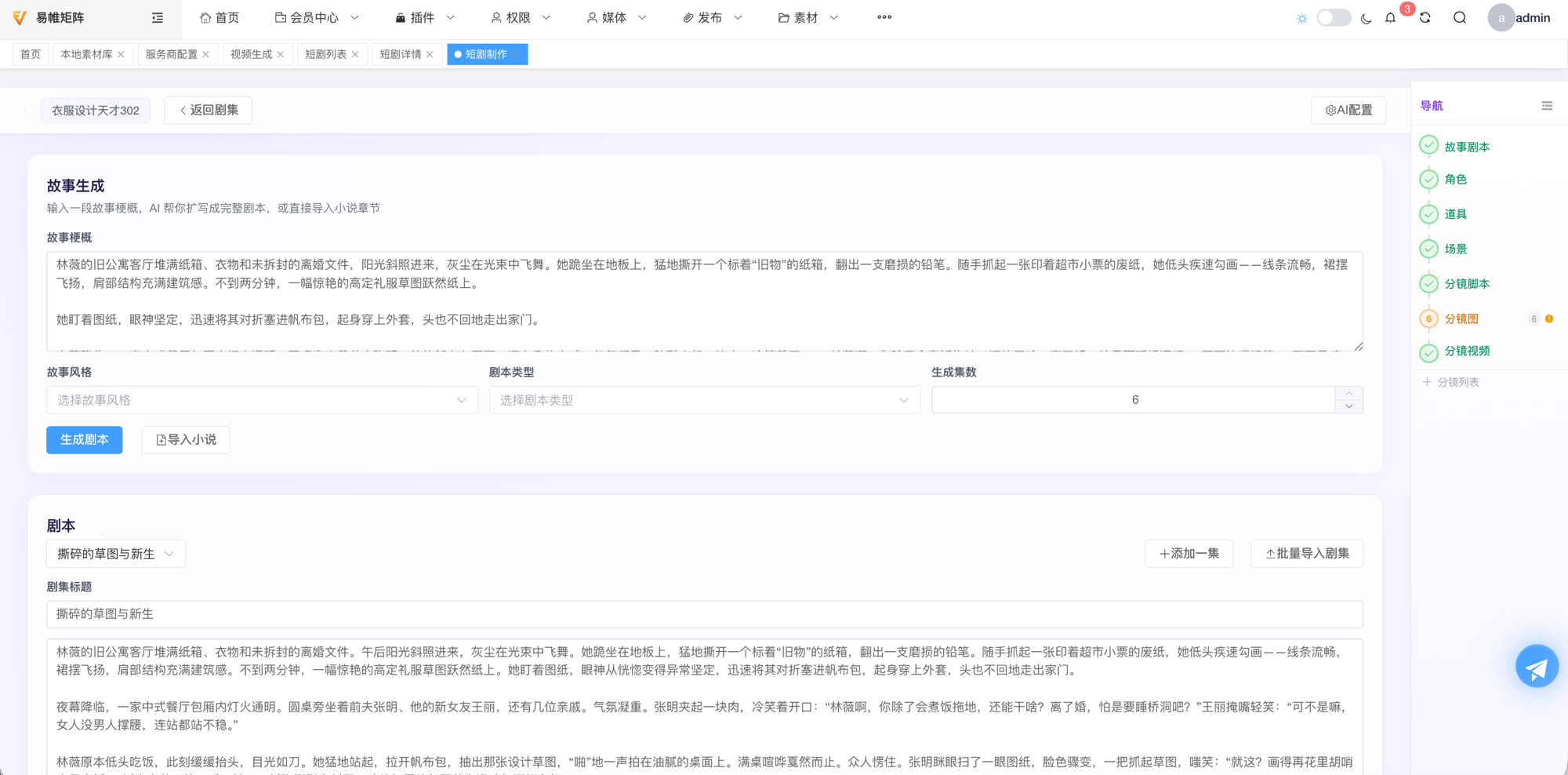1568x775 pixels.
Task: Close the 短剧列表 tab
Action: click(x=355, y=54)
